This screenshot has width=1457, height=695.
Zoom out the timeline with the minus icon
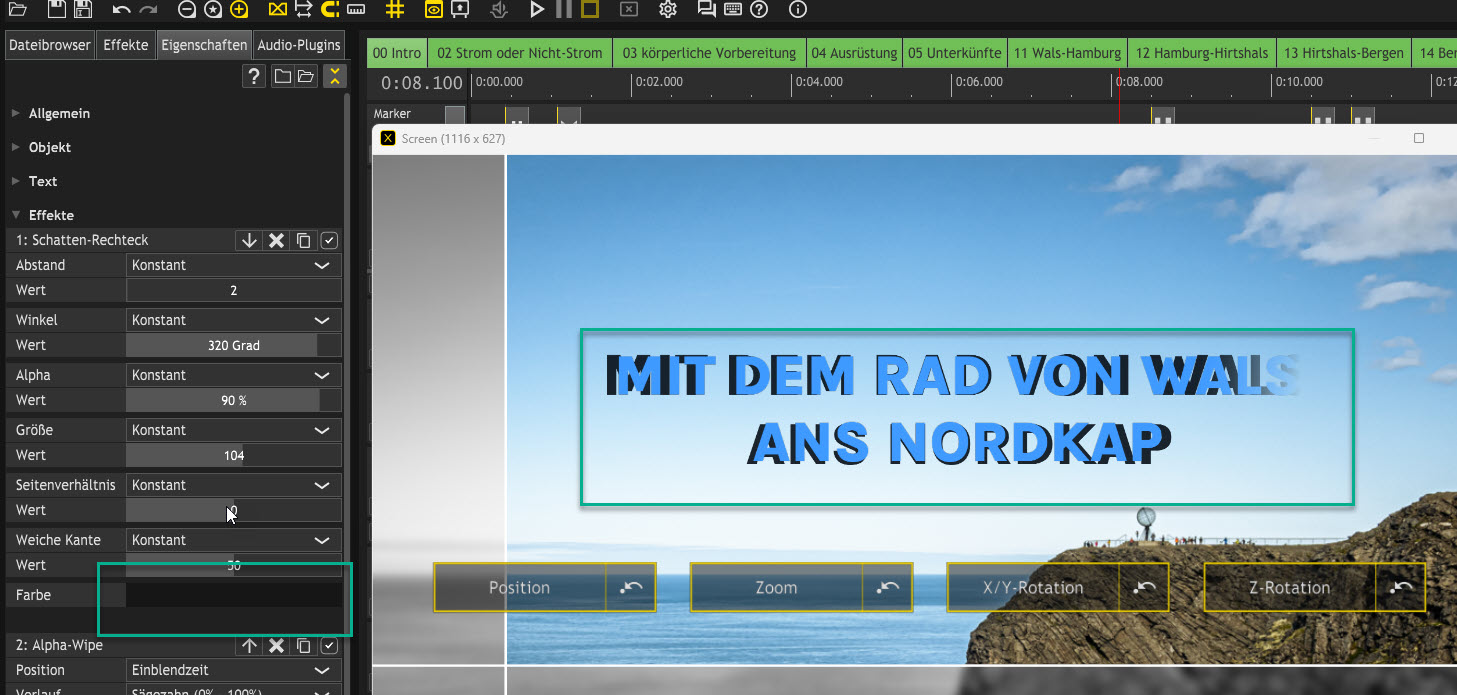[x=187, y=10]
